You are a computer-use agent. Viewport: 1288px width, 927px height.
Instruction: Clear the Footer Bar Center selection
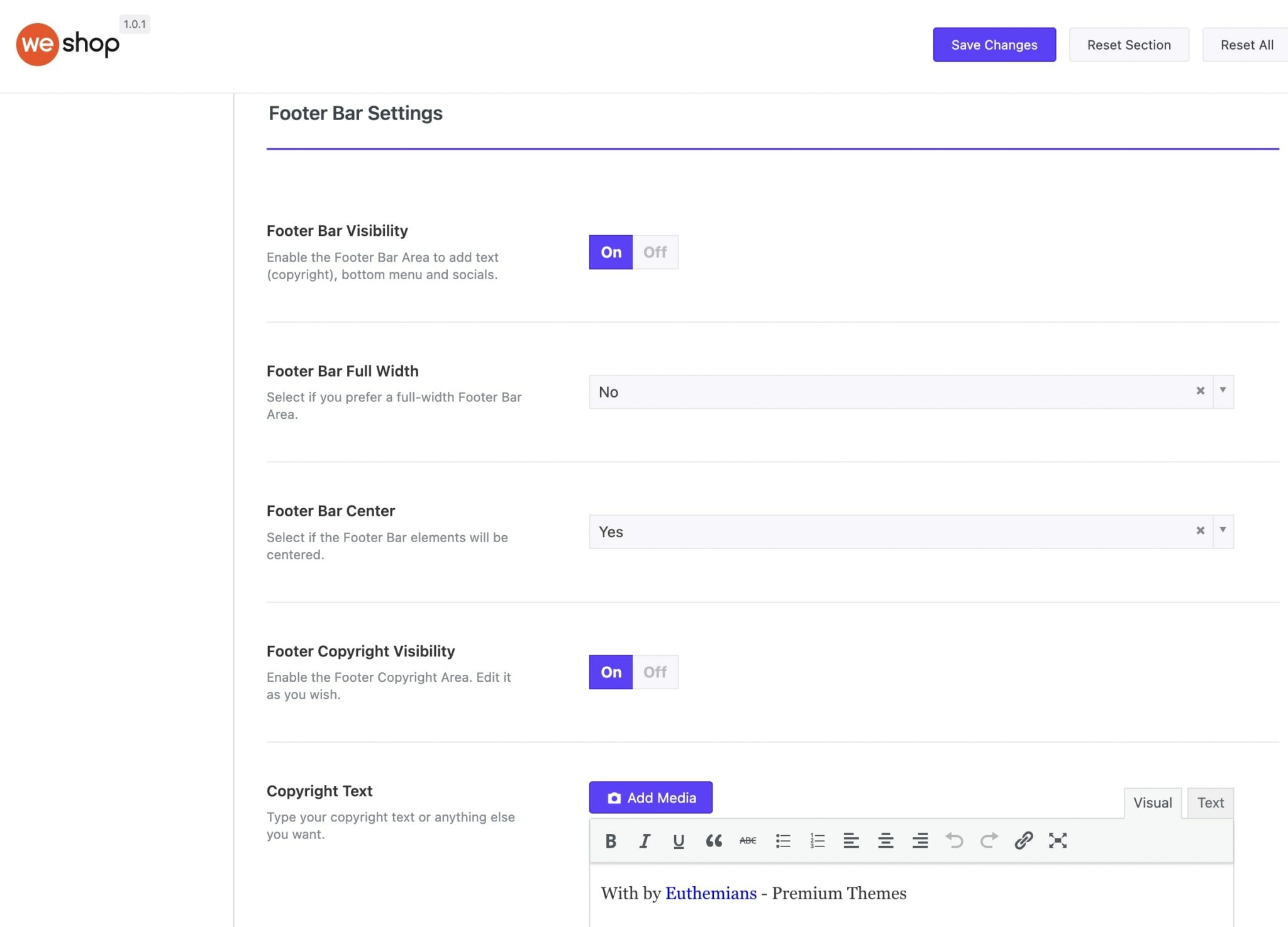1201,530
